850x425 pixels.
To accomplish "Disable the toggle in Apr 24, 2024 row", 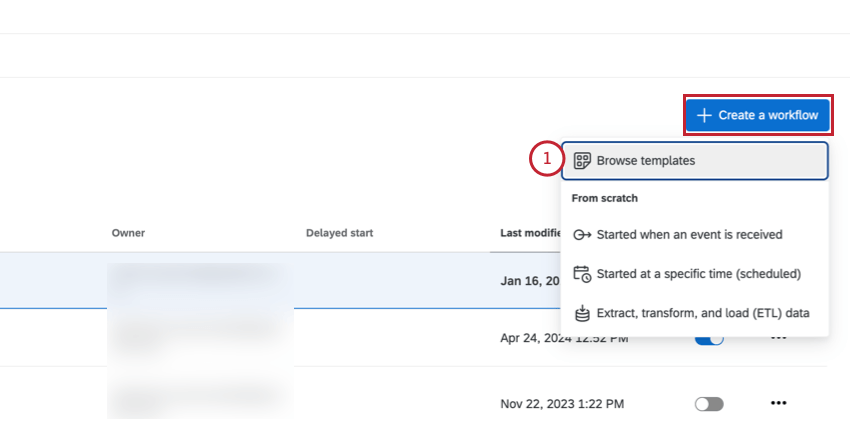I will pyautogui.click(x=708, y=340).
